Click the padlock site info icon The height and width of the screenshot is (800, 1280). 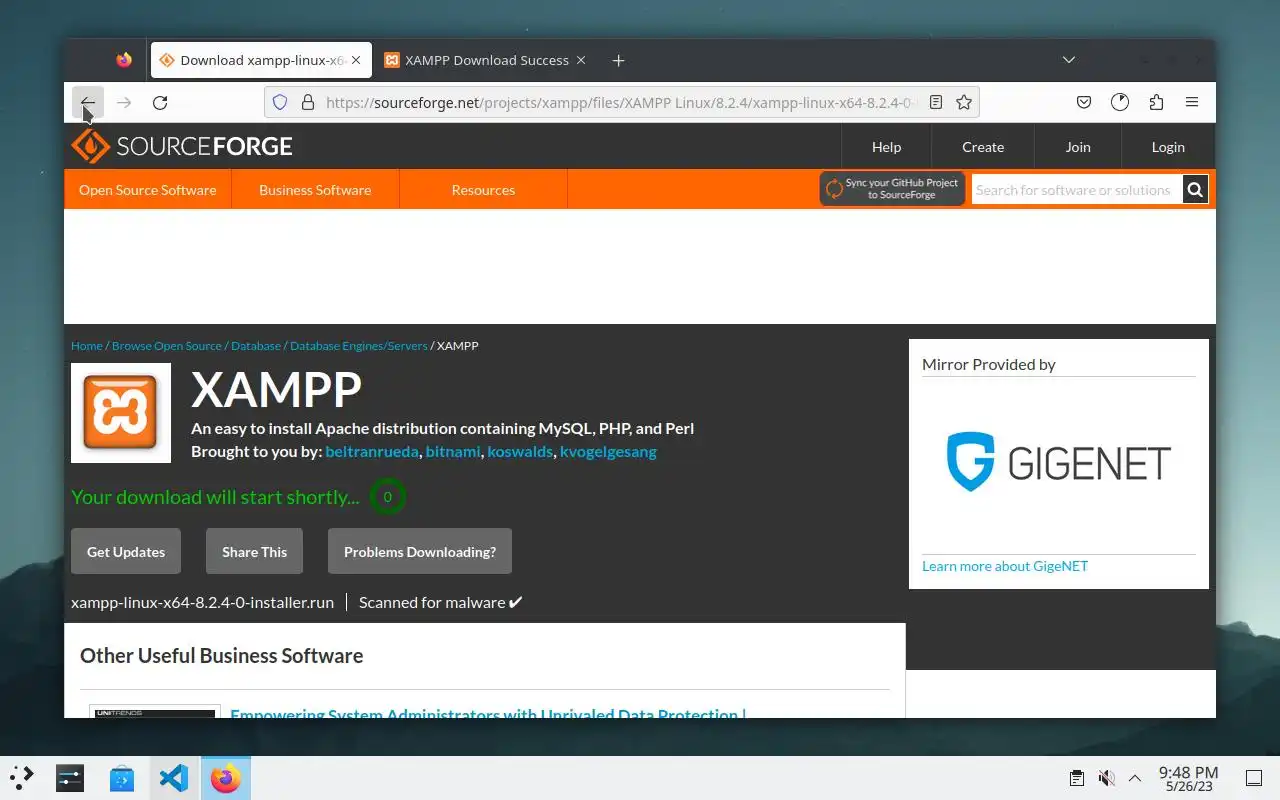tap(307, 102)
